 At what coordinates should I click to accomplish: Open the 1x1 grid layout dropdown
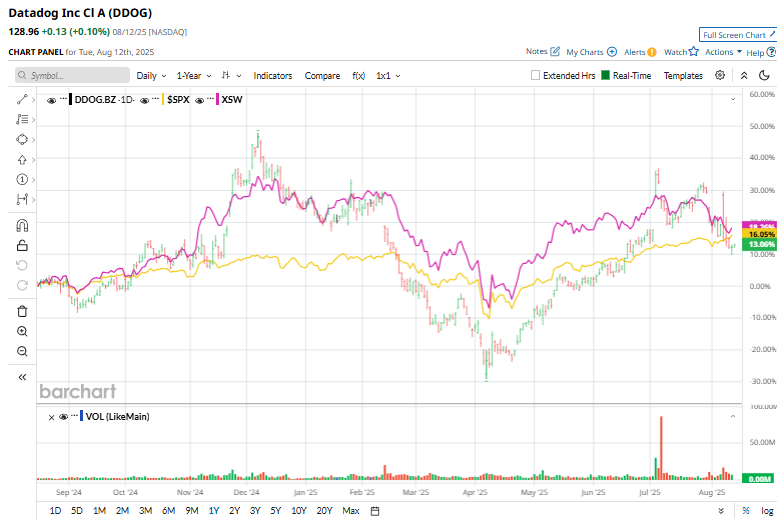[x=388, y=76]
